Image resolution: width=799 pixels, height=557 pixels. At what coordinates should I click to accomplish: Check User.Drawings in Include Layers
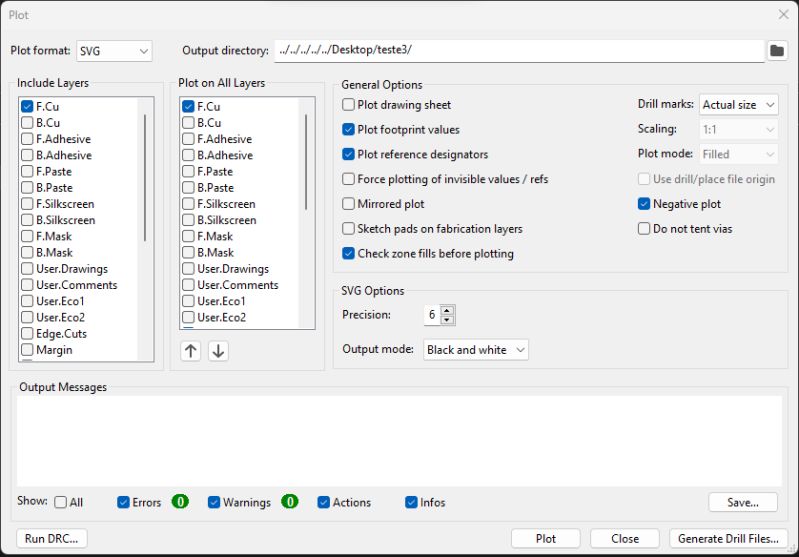click(x=27, y=269)
